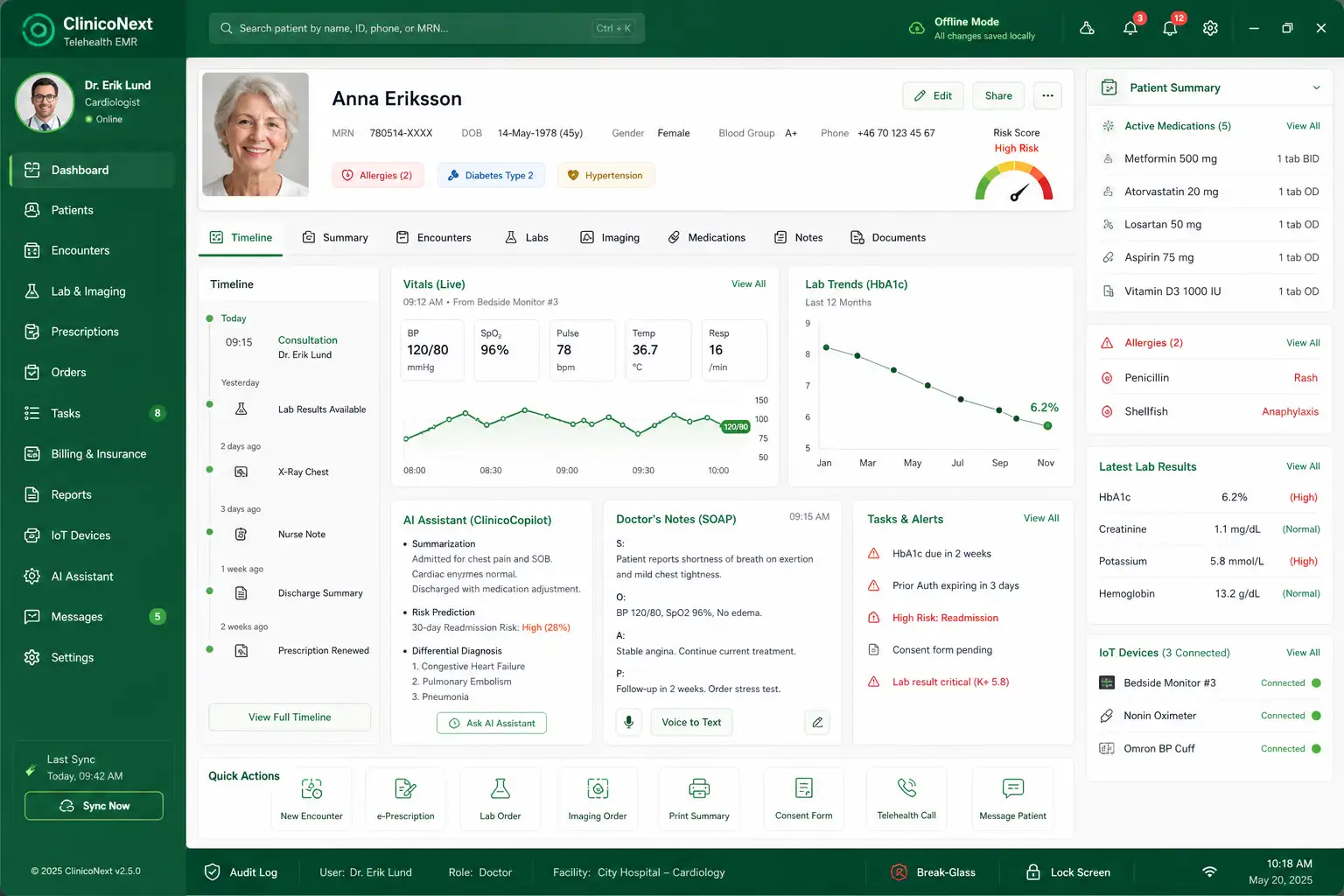Collapse the Patient Summary panel chevron
The image size is (1344, 896).
coord(1316,87)
